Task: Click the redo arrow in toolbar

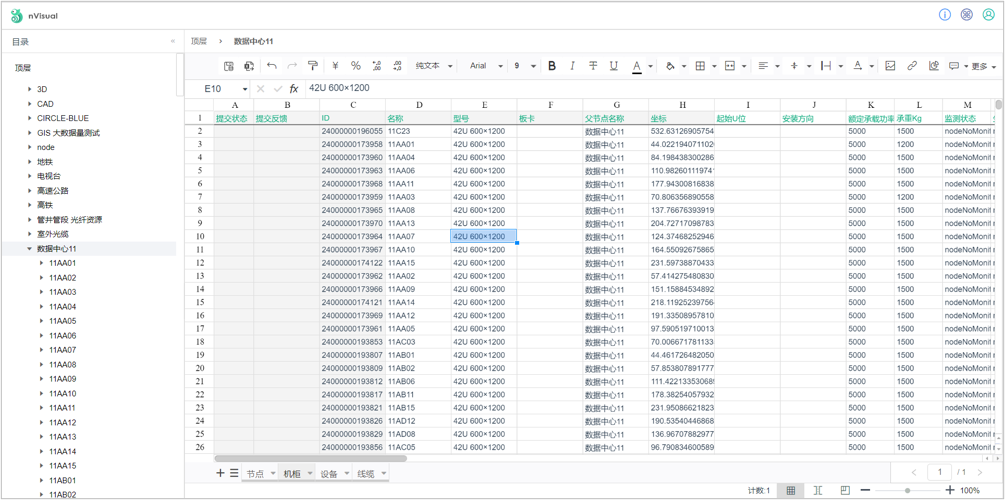Action: pos(292,65)
